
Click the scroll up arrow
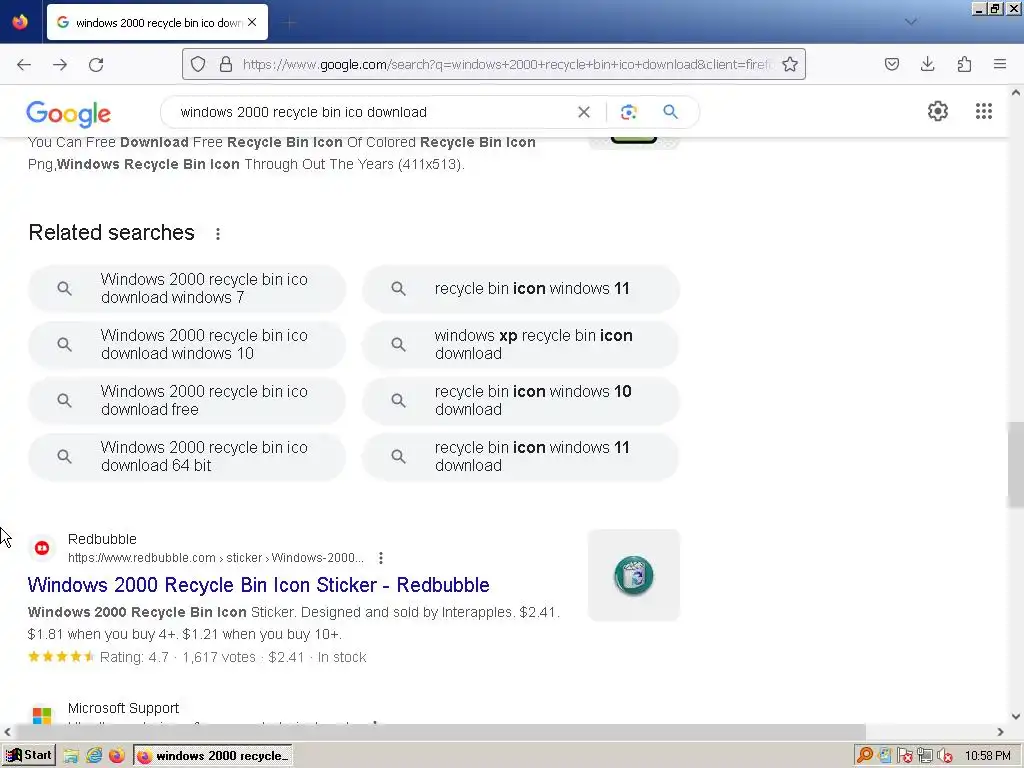coord(1016,93)
